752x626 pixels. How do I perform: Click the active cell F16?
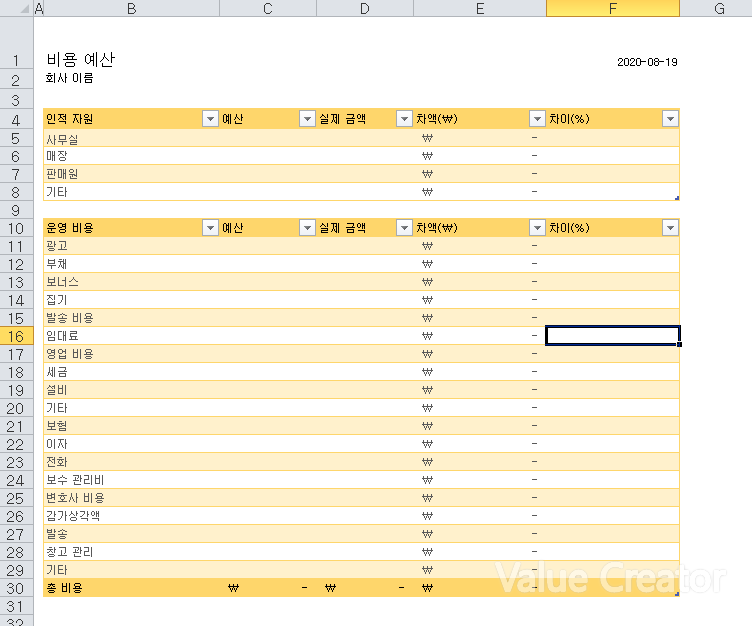click(613, 336)
